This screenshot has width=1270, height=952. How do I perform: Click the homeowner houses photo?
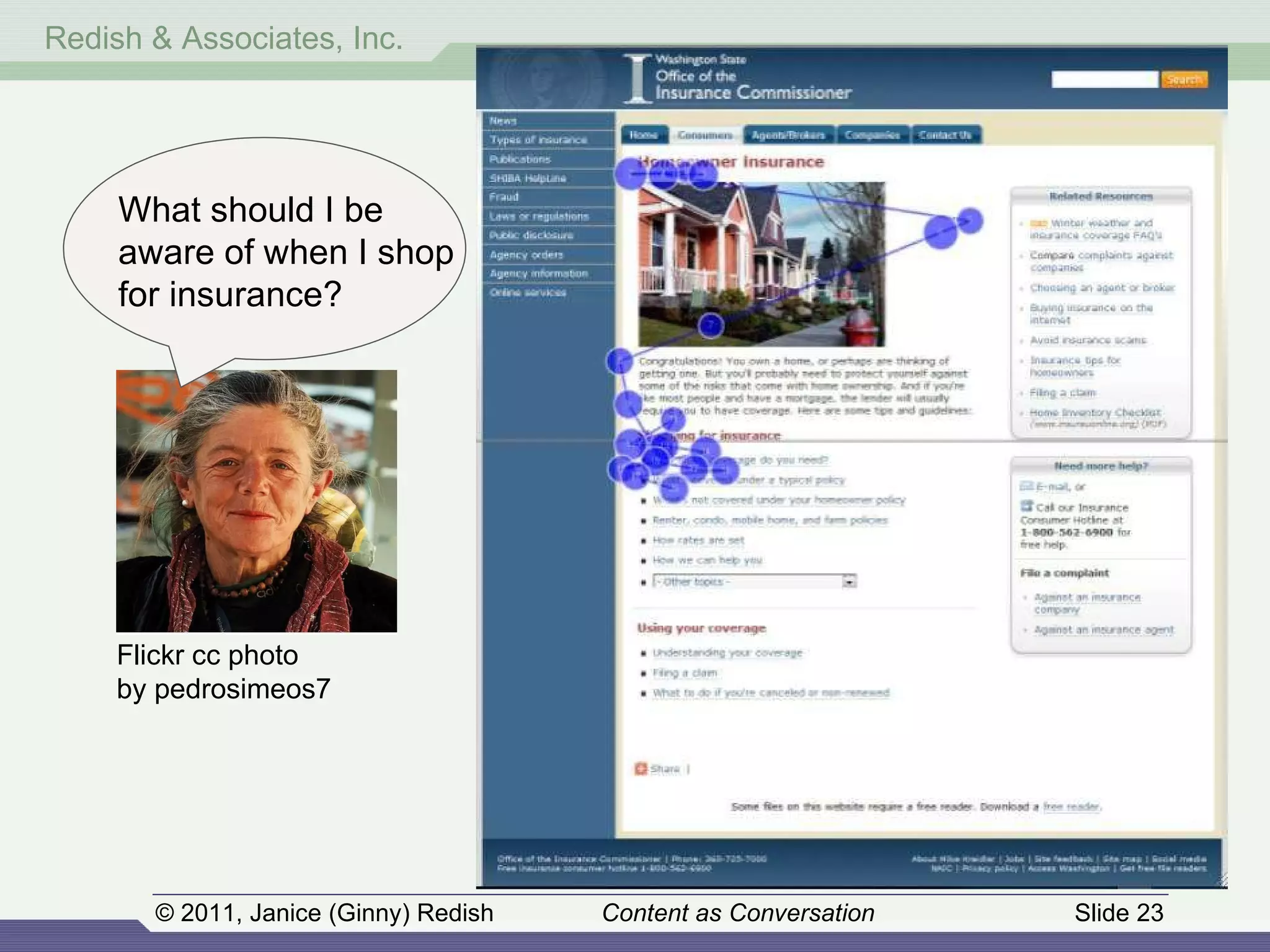[x=762, y=264]
